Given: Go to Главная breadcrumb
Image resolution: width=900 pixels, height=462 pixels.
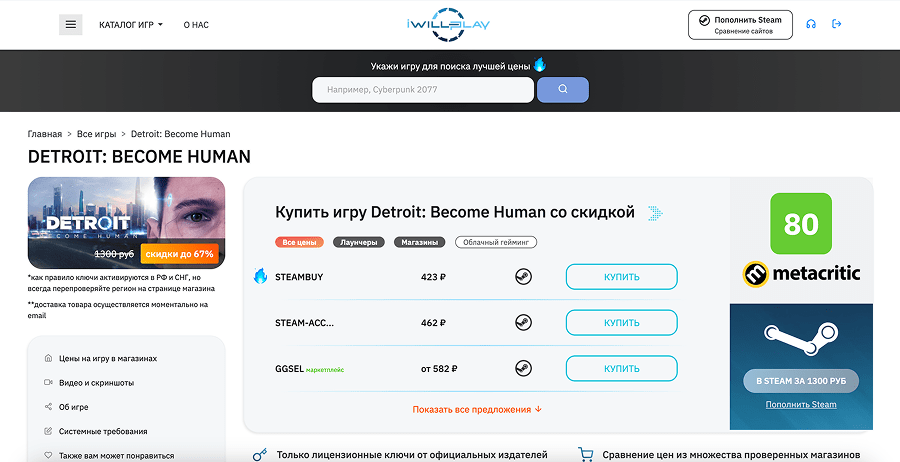Looking at the screenshot, I should click(45, 134).
